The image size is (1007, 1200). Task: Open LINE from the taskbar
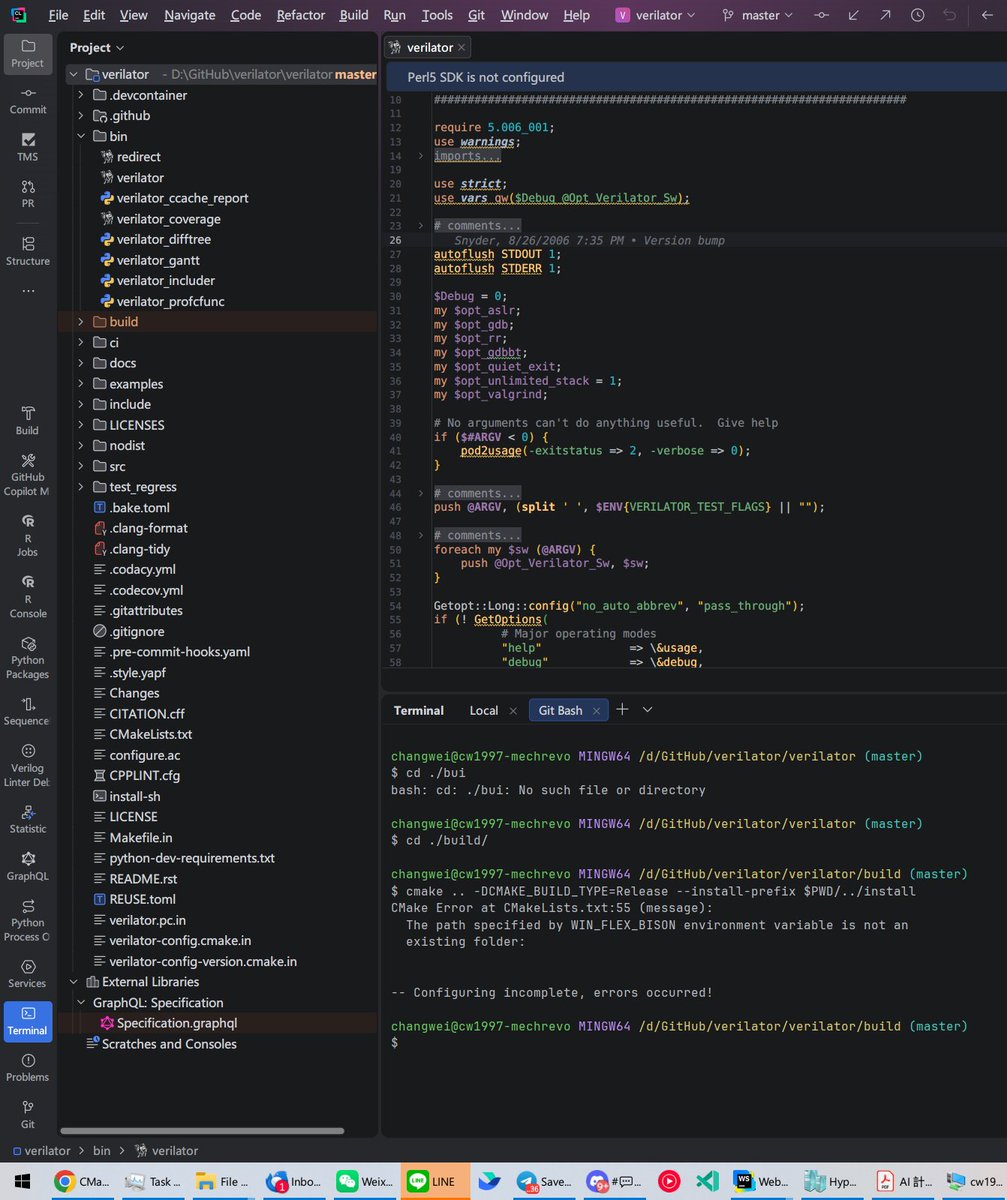coord(434,1181)
